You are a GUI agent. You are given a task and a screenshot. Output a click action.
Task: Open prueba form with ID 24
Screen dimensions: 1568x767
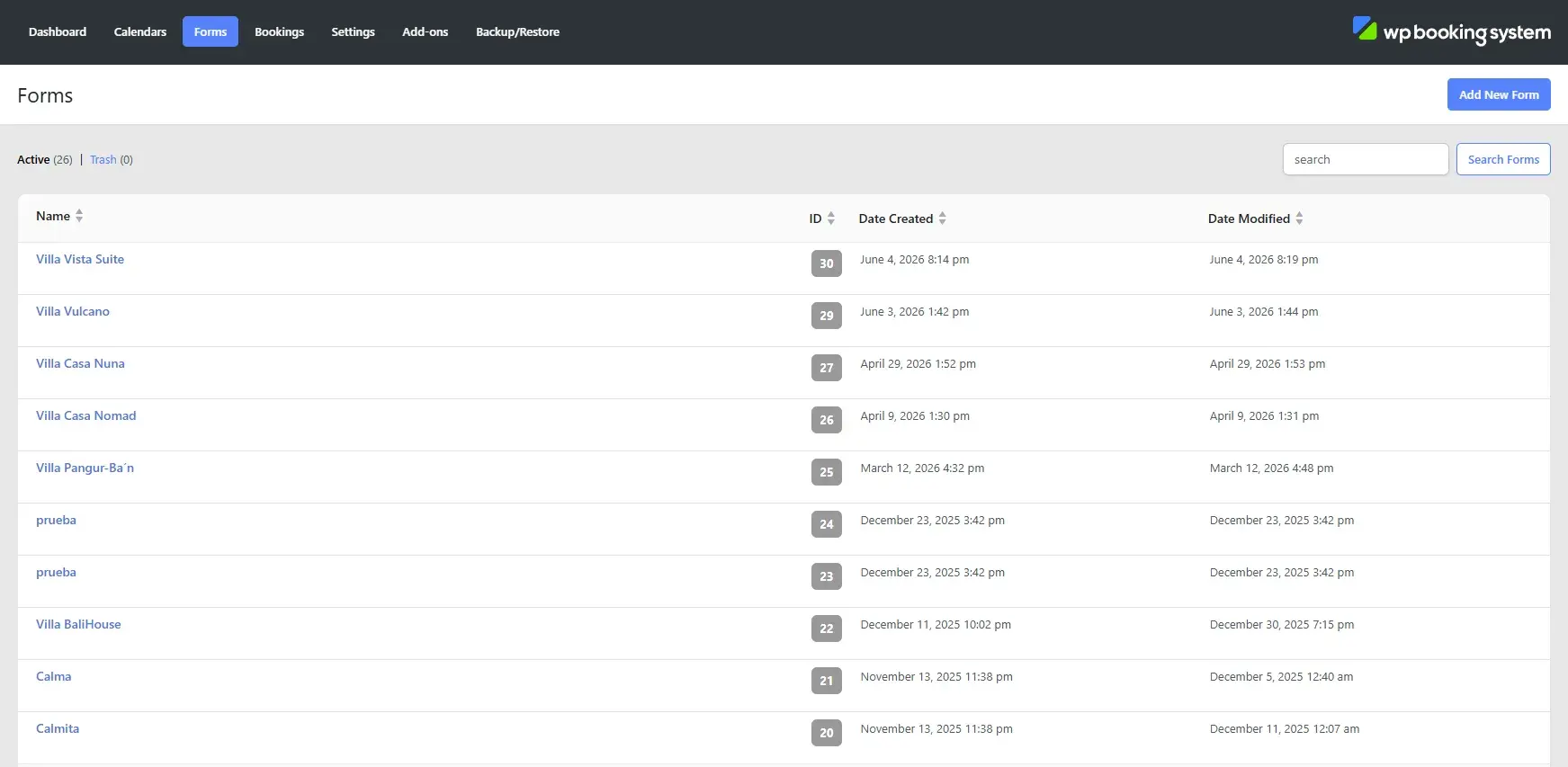pyautogui.click(x=56, y=520)
